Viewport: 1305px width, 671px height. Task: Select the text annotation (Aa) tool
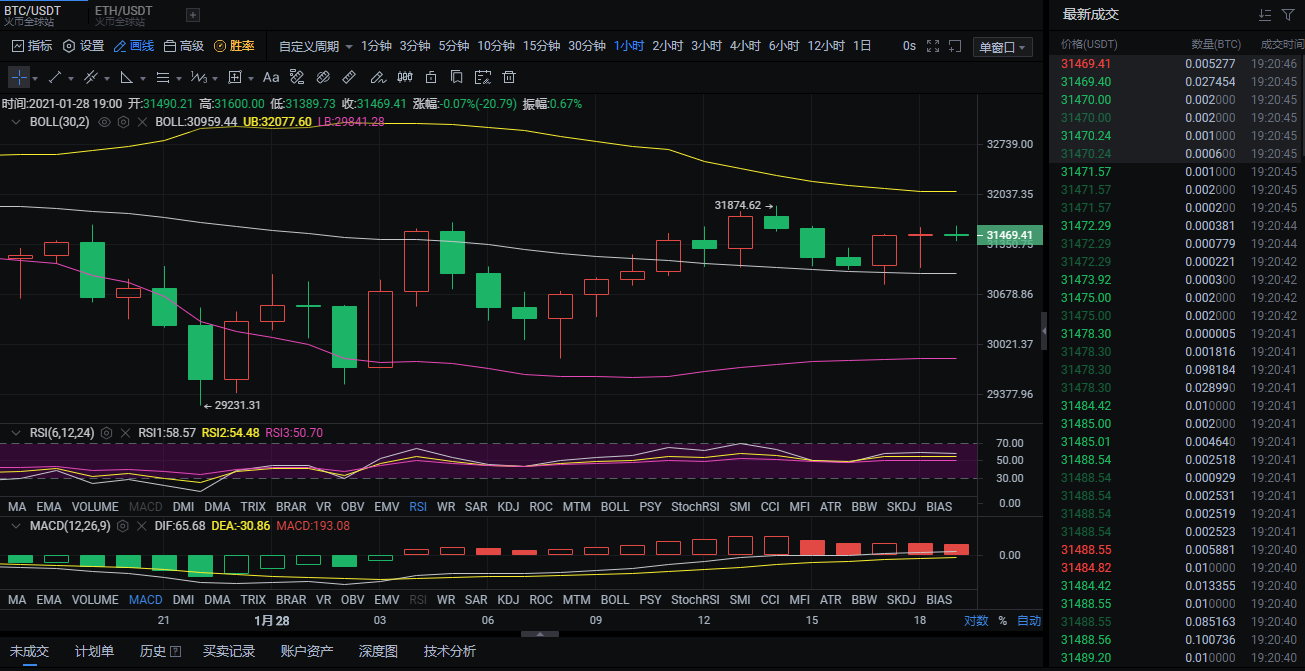[x=270, y=77]
